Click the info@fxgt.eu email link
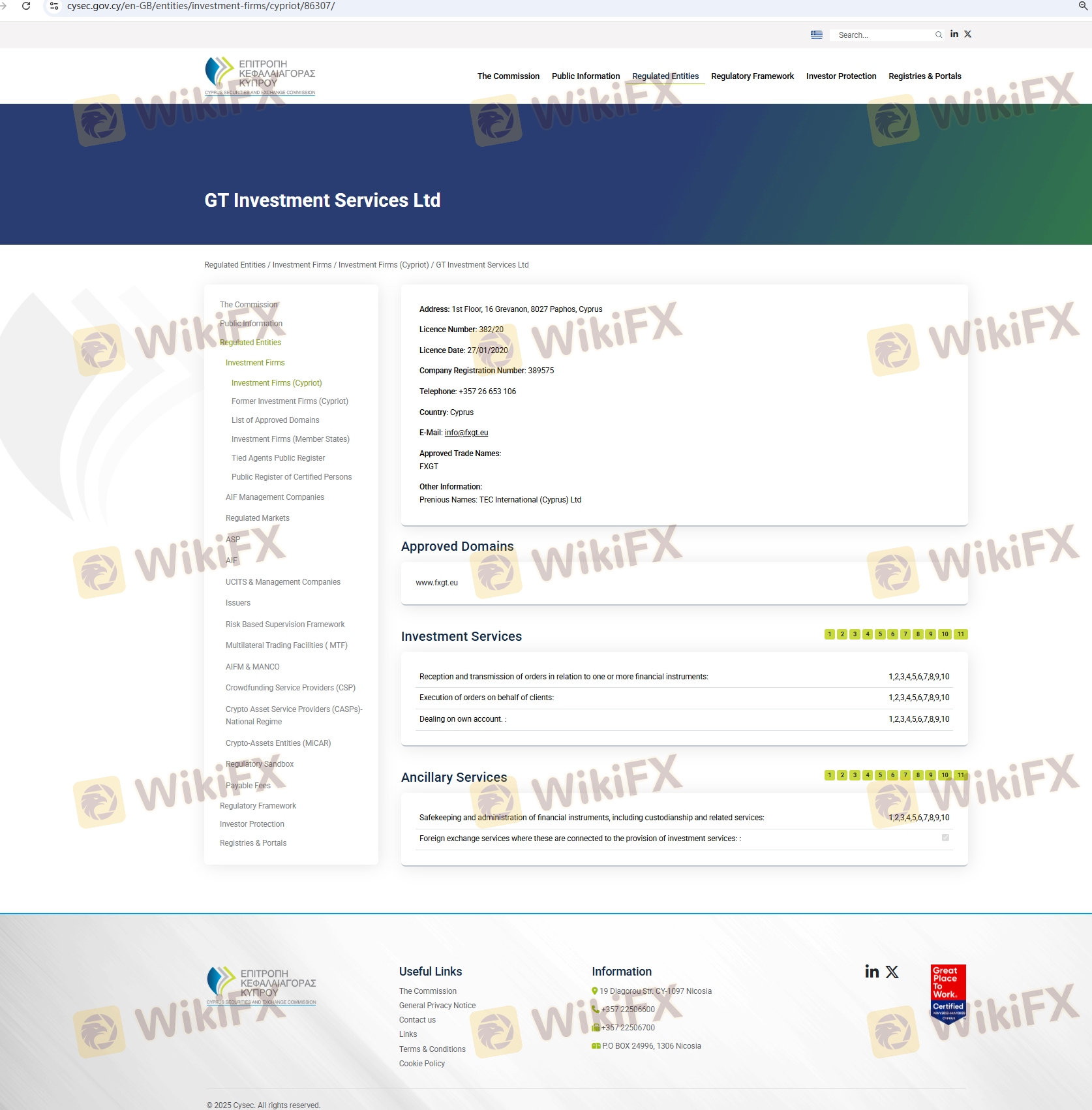This screenshot has width=1092, height=1110. point(466,433)
